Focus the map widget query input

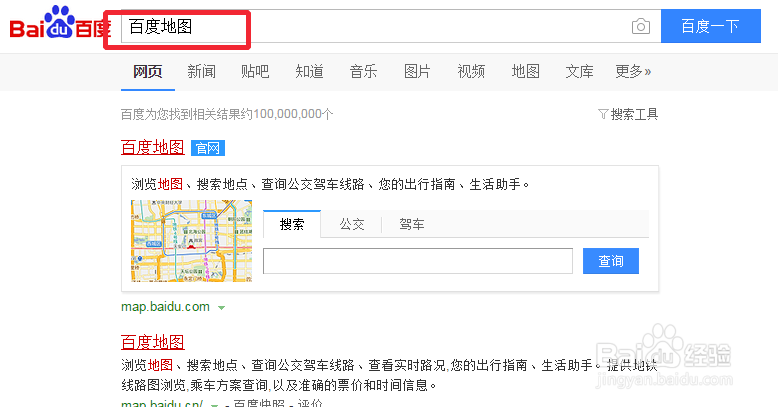(418, 261)
